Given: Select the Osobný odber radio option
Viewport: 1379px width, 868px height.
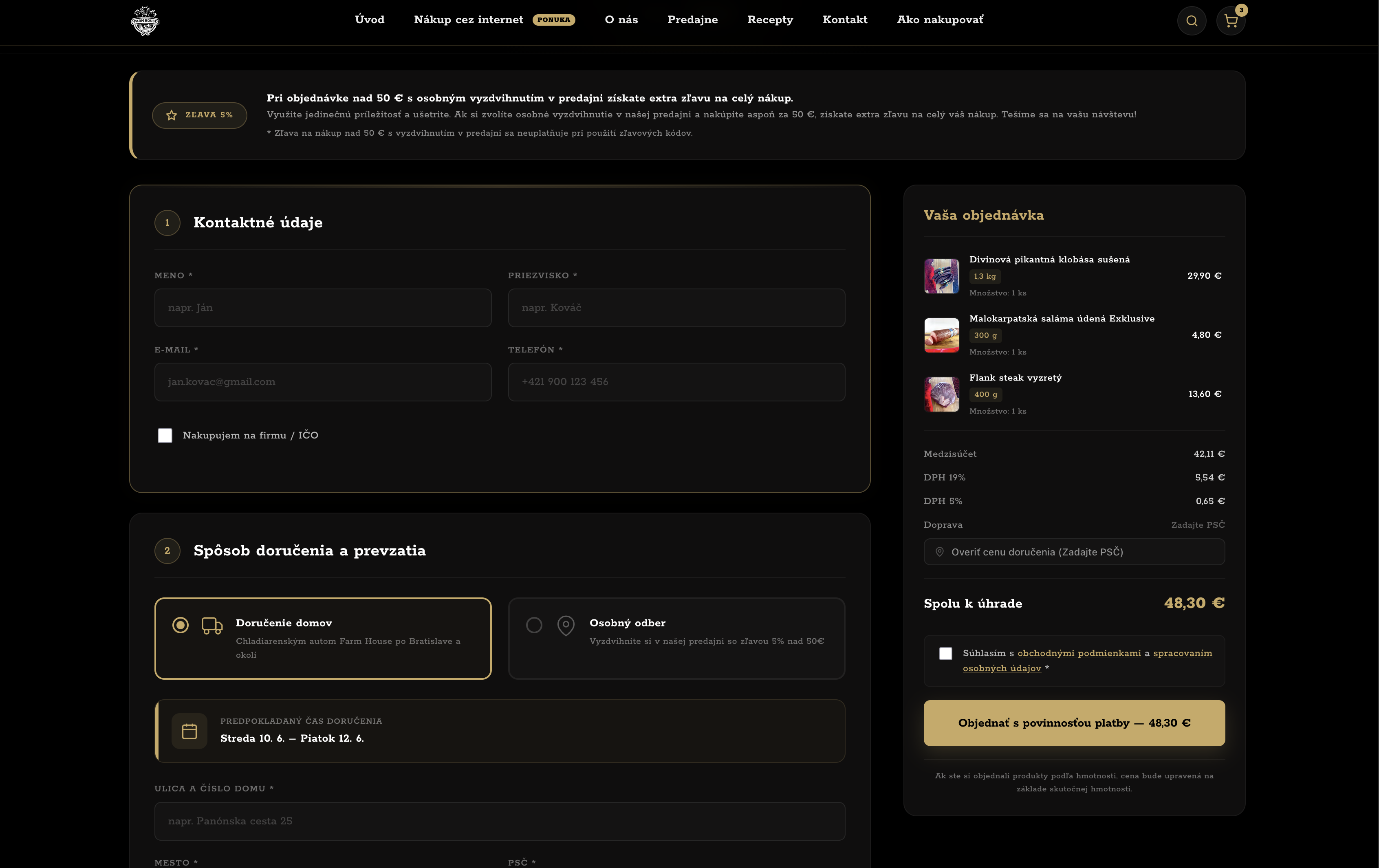Looking at the screenshot, I should click(534, 625).
